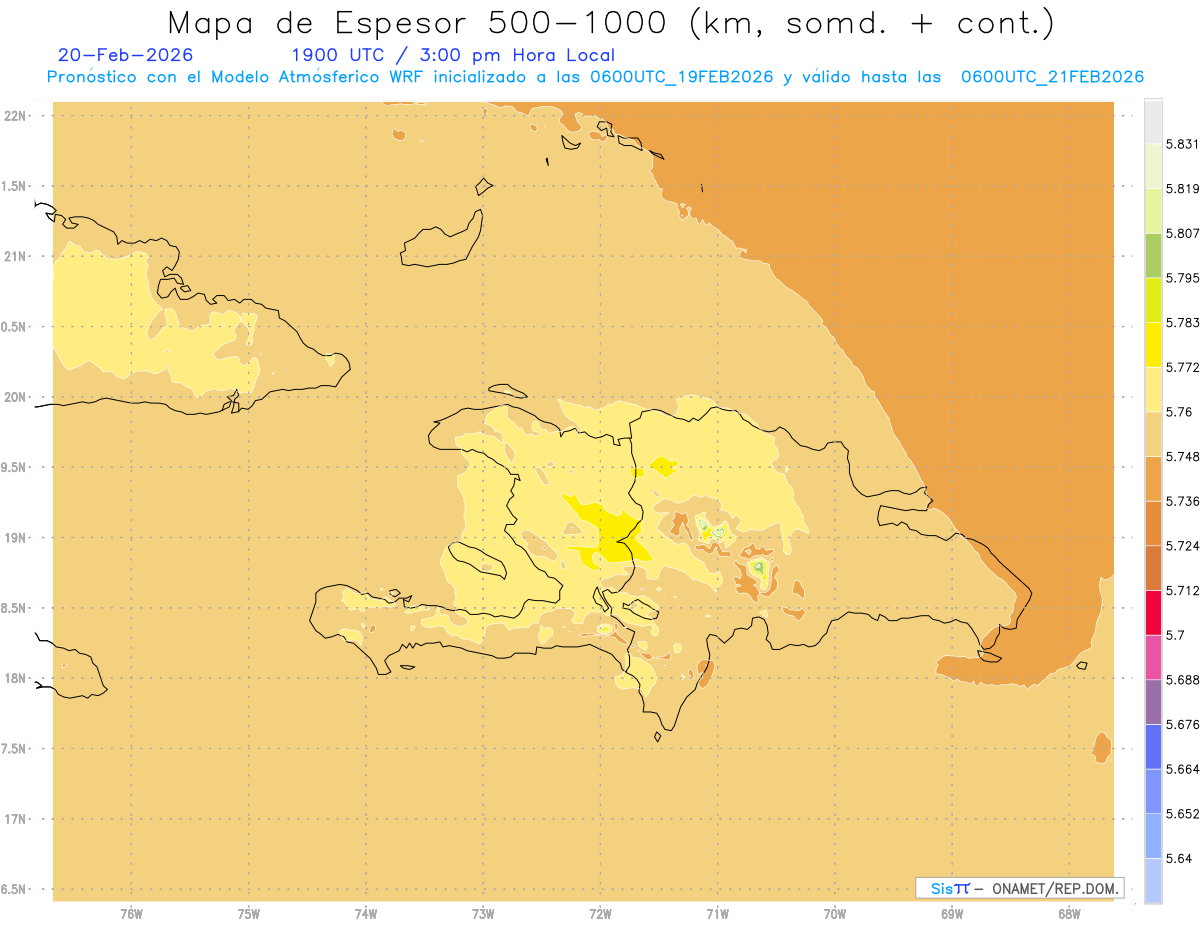Click the legend value 5.819

click(x=1182, y=189)
